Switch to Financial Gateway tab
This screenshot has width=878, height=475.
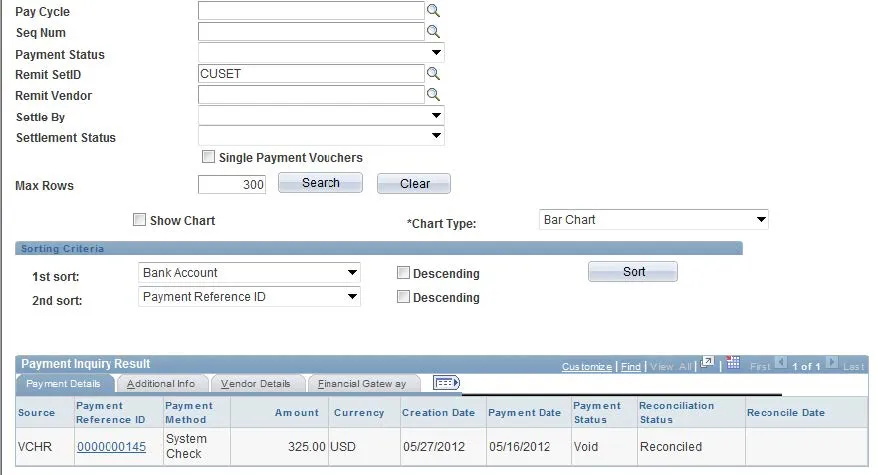click(x=362, y=384)
